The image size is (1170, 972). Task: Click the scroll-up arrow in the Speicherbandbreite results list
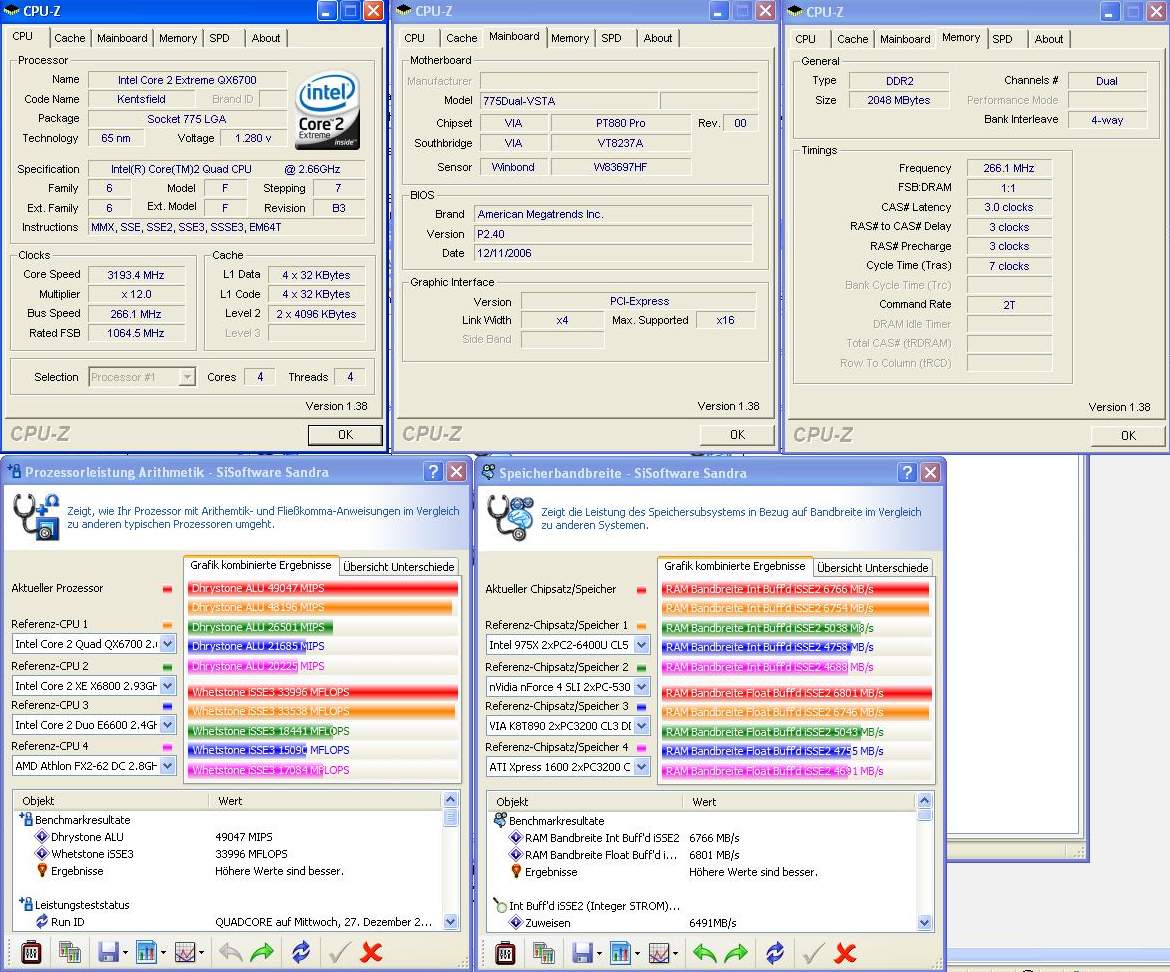tap(924, 800)
